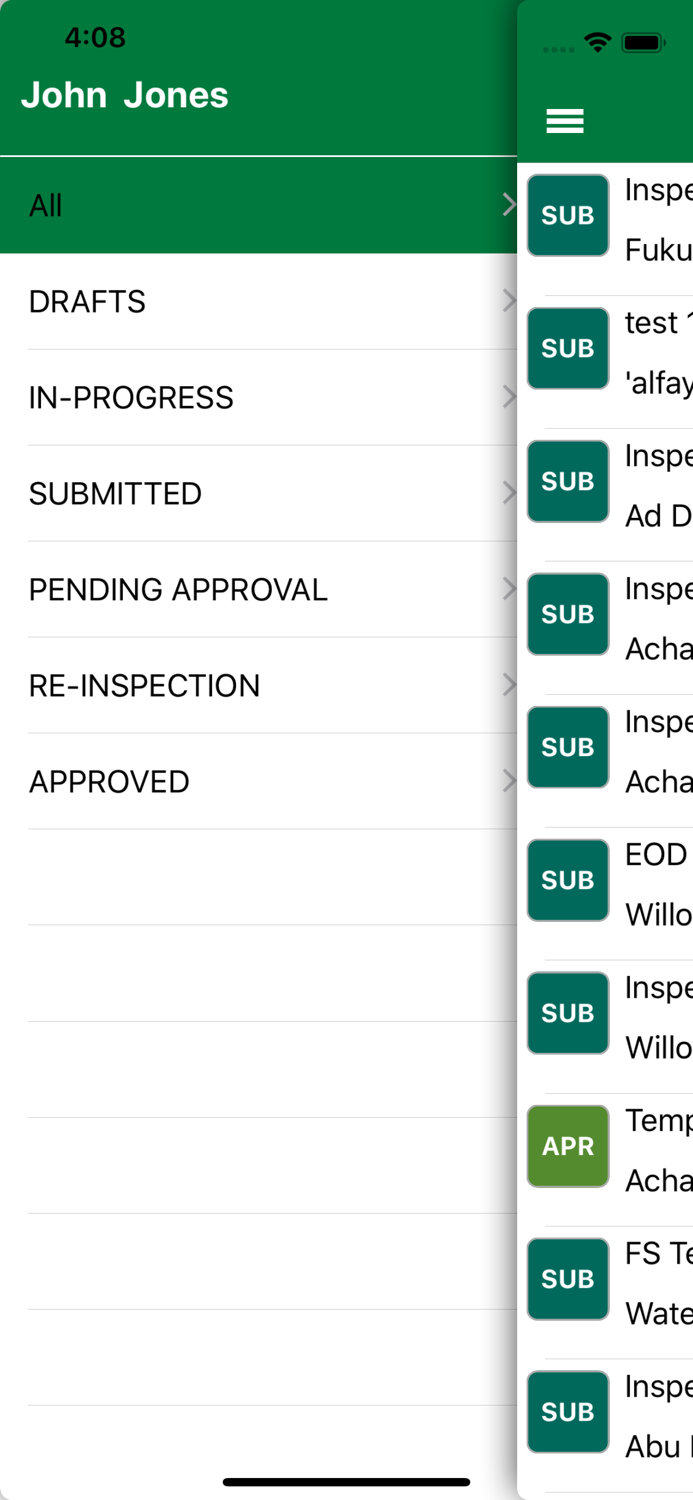This screenshot has height=1500, width=693.
Task: Tap the SUB badge on the Water FS Test entry
Action: click(x=567, y=1279)
